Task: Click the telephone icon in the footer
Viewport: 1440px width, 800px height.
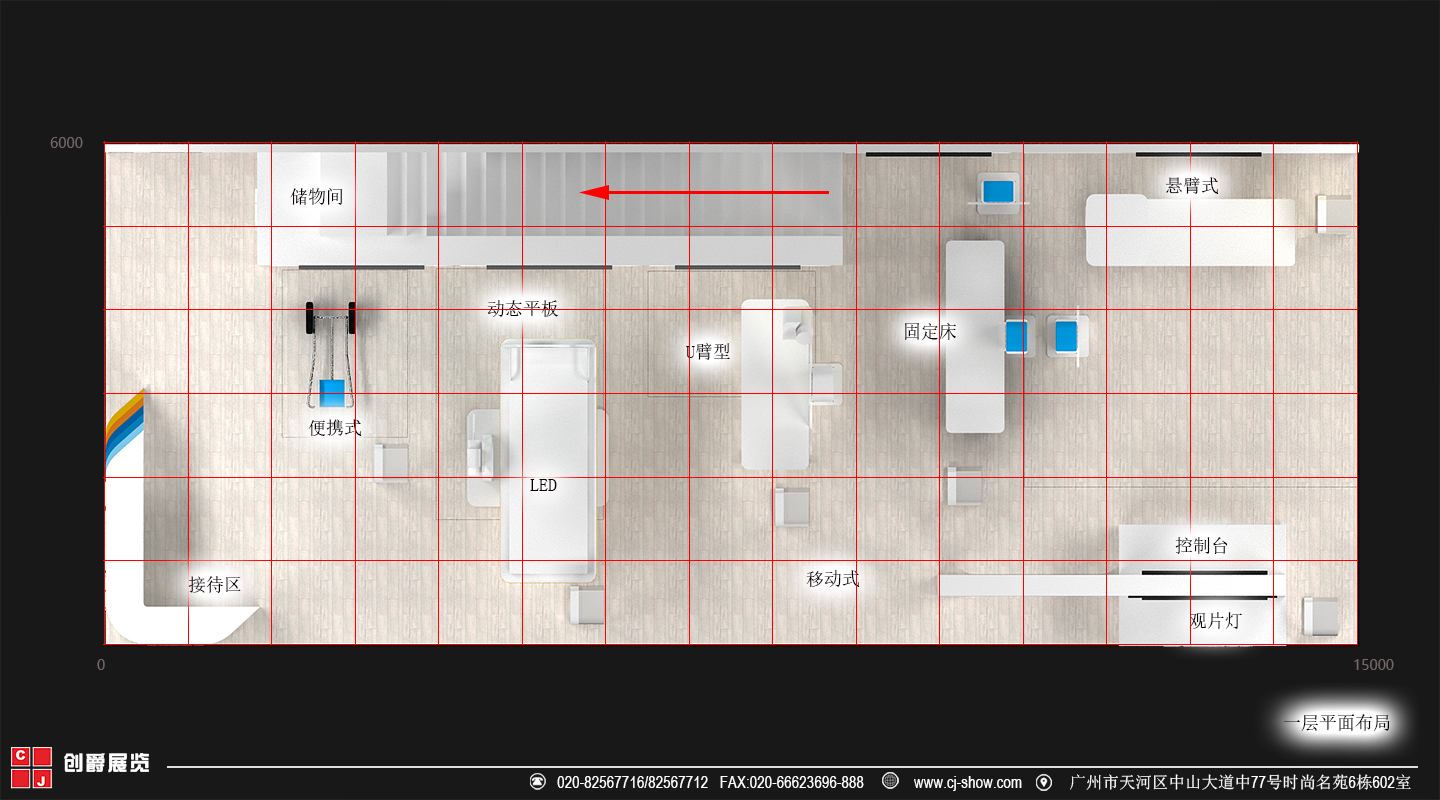Action: [x=537, y=782]
